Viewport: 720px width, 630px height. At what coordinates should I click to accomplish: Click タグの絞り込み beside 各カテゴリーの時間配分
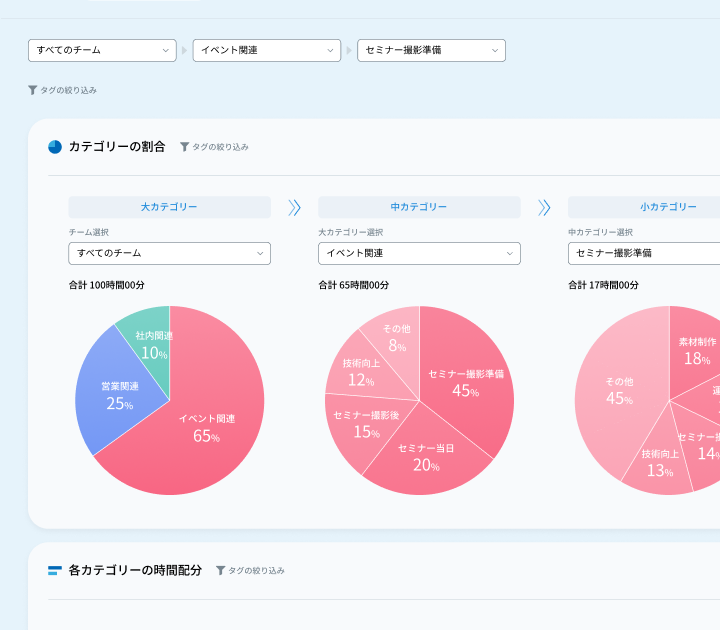pyautogui.click(x=257, y=570)
